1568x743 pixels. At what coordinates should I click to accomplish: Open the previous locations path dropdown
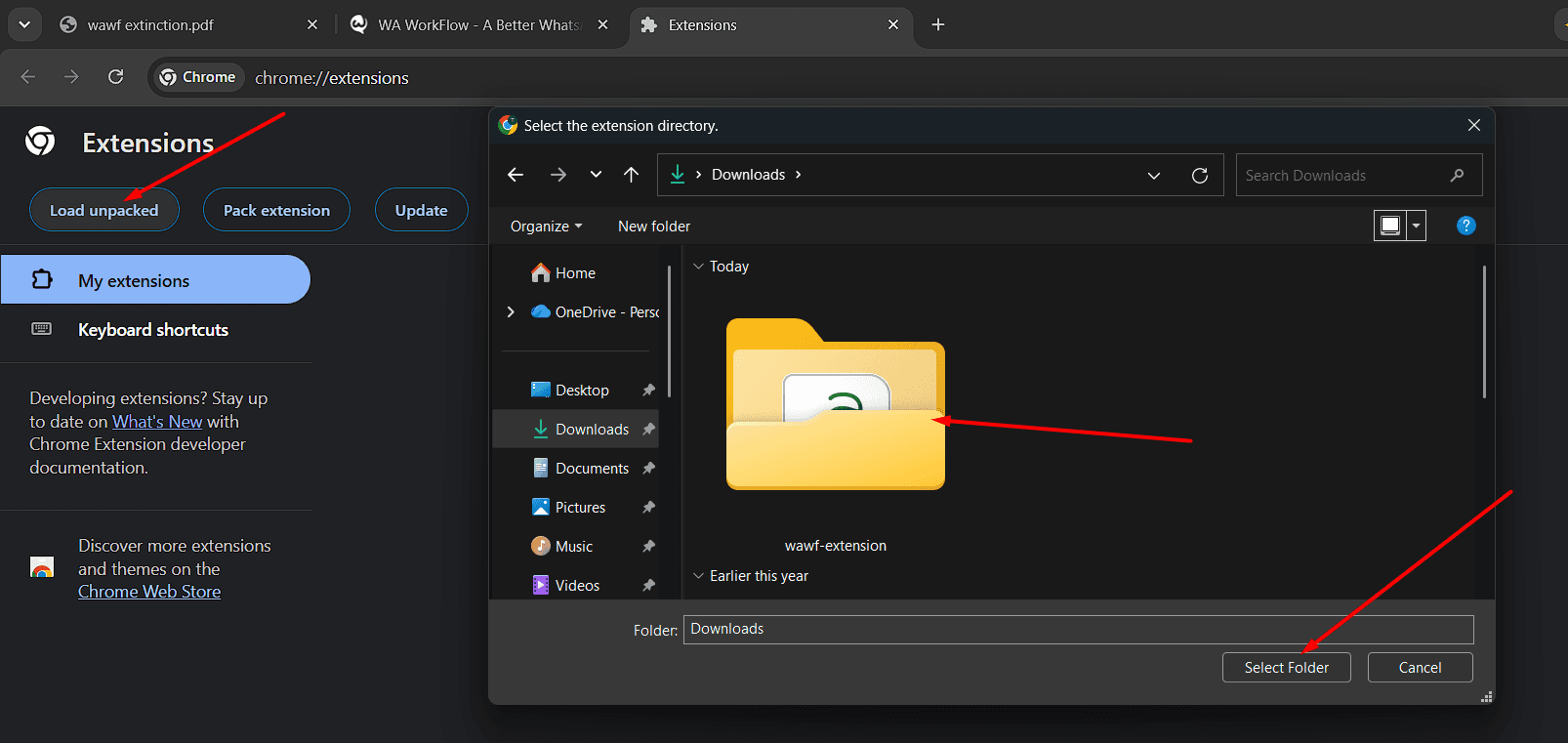point(1154,176)
